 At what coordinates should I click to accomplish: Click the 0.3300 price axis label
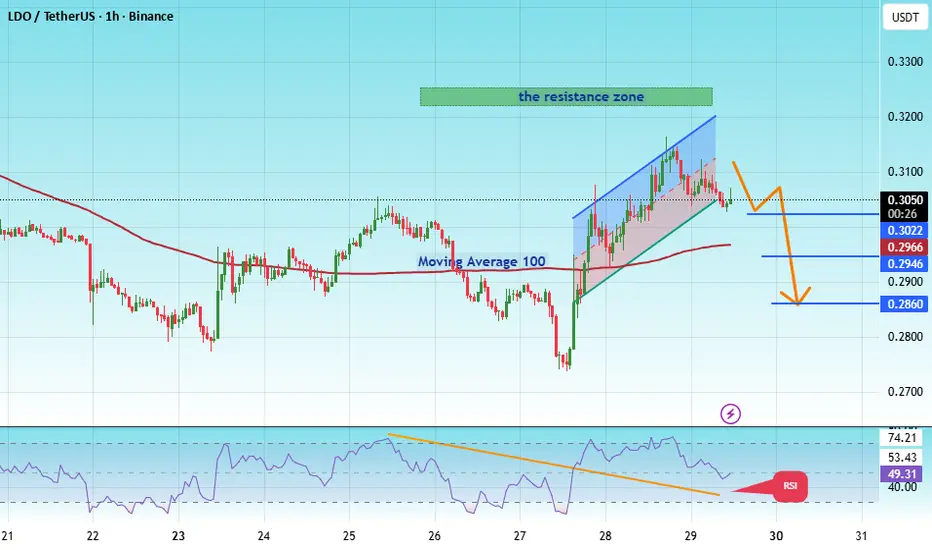click(x=905, y=61)
